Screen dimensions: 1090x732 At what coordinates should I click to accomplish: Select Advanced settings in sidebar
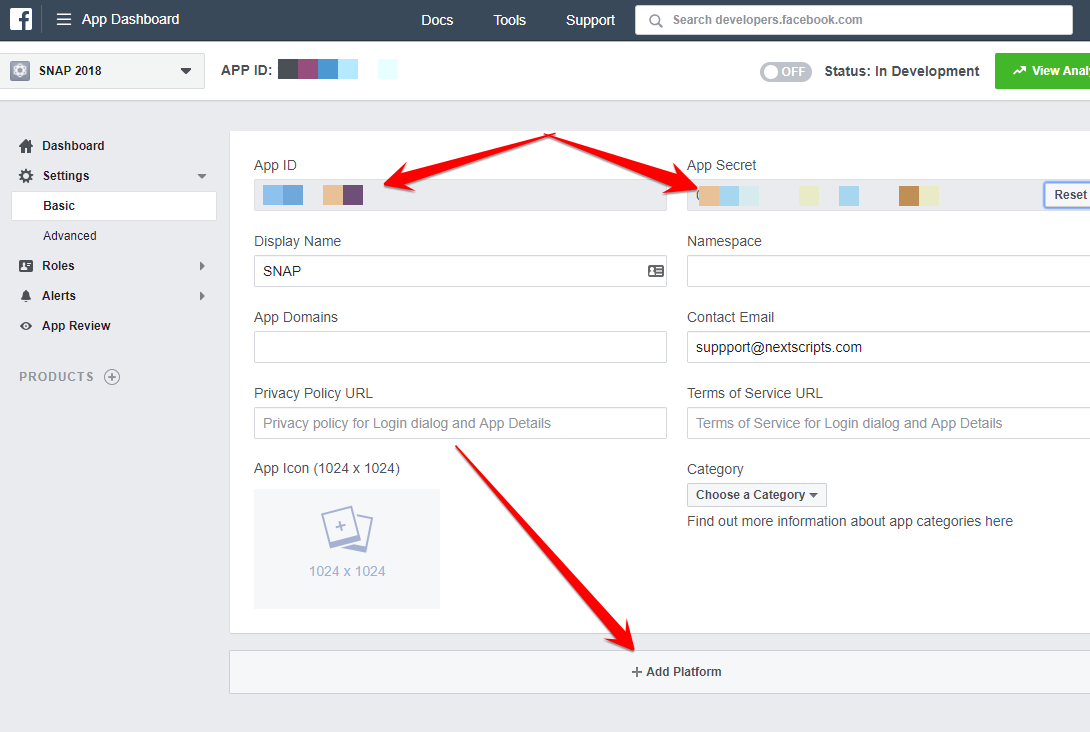point(70,236)
